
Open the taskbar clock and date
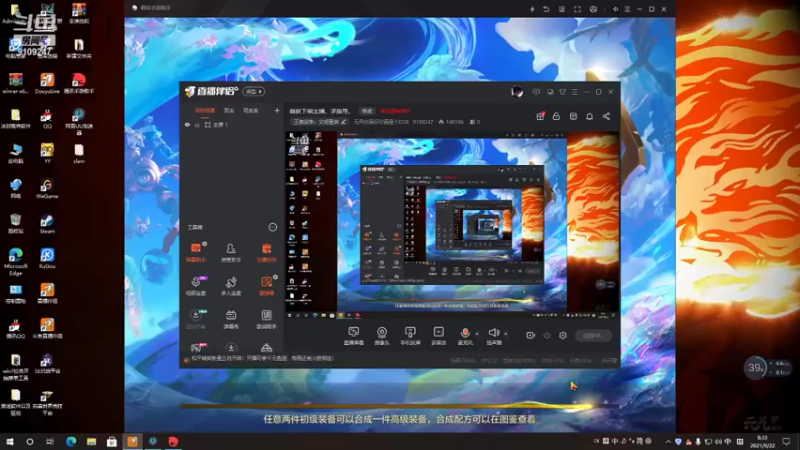pyautogui.click(x=762, y=442)
